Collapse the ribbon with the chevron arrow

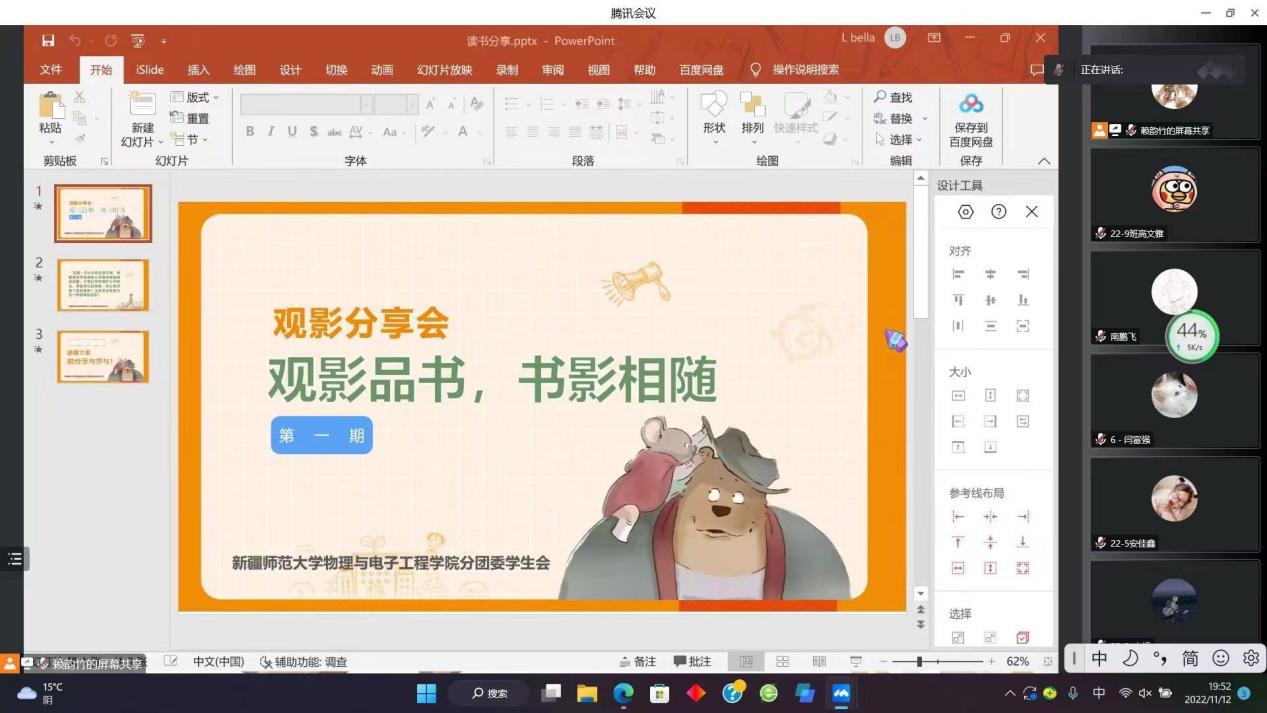click(x=1044, y=161)
